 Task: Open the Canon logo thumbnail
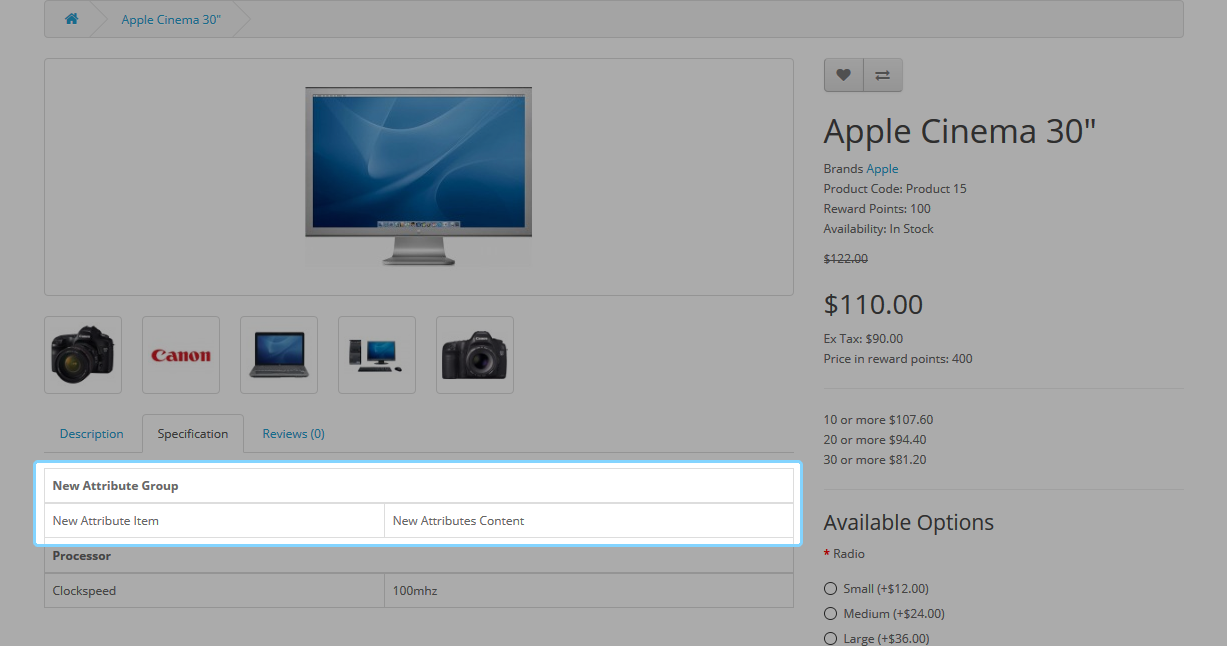pyautogui.click(x=181, y=355)
